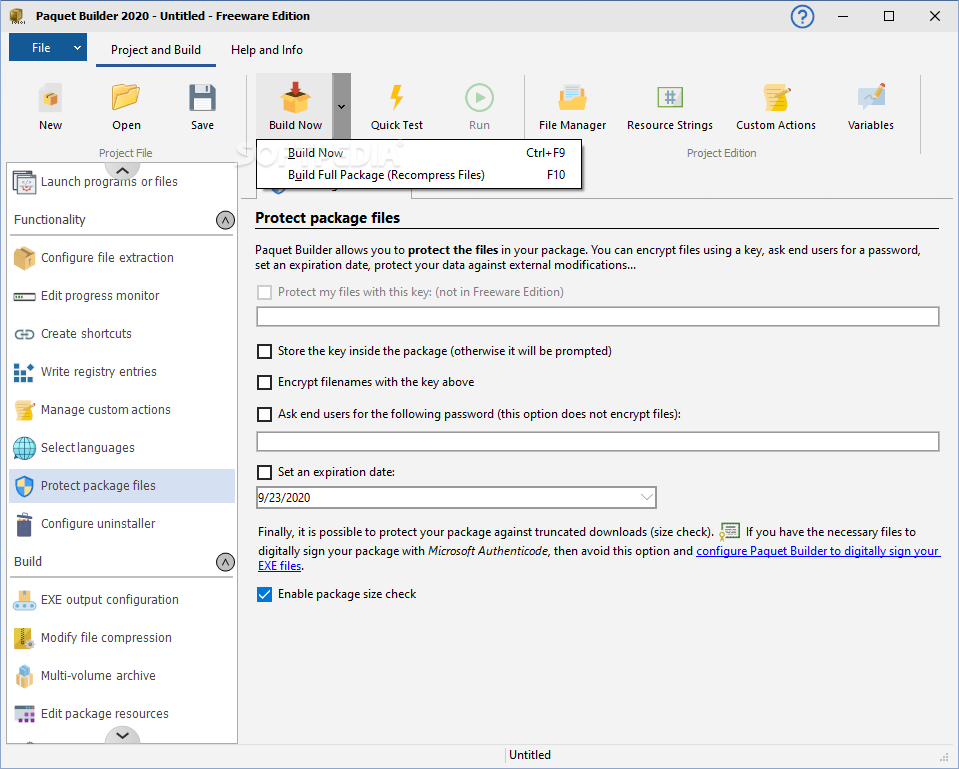
Task: Click the Untitled status bar entry
Action: 530,755
